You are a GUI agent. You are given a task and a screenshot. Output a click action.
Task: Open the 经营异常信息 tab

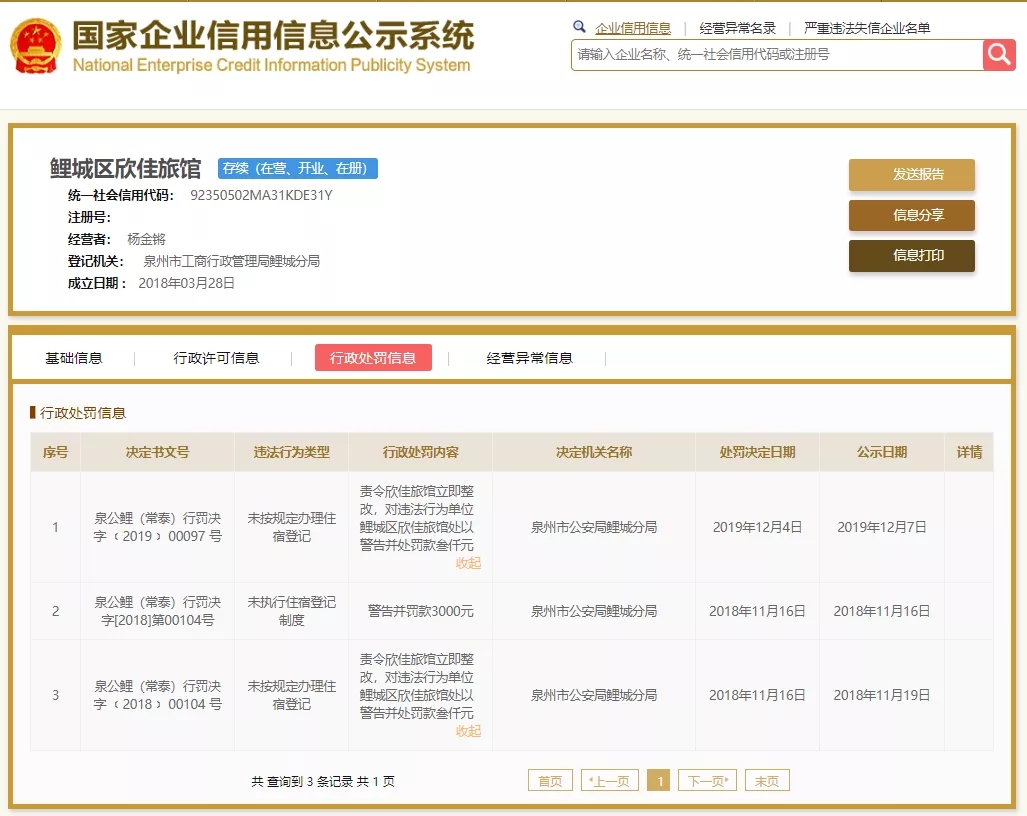click(x=529, y=358)
